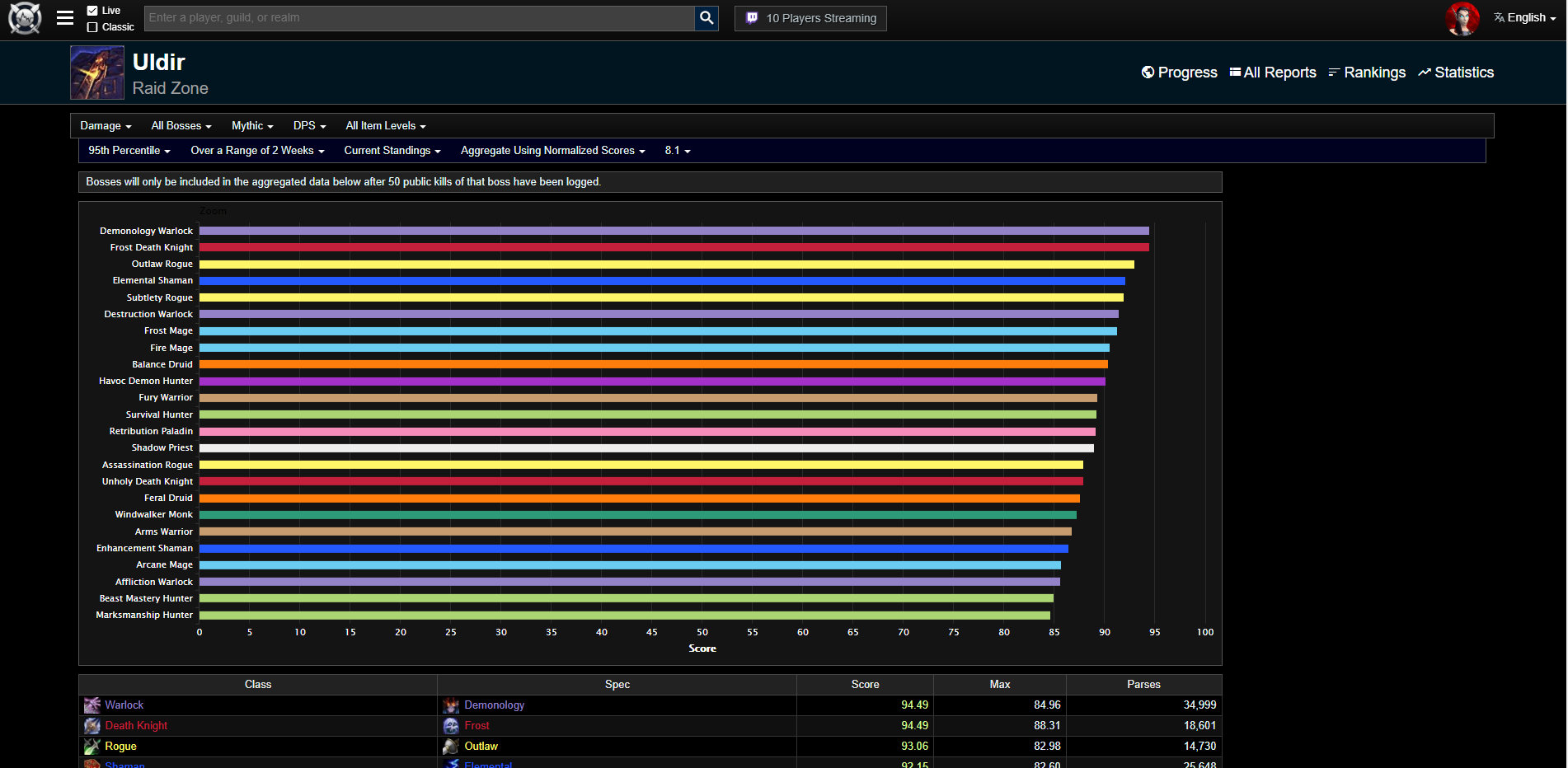This screenshot has height=768, width=1568.
Task: Click the Uldir zone title
Action: tap(159, 63)
